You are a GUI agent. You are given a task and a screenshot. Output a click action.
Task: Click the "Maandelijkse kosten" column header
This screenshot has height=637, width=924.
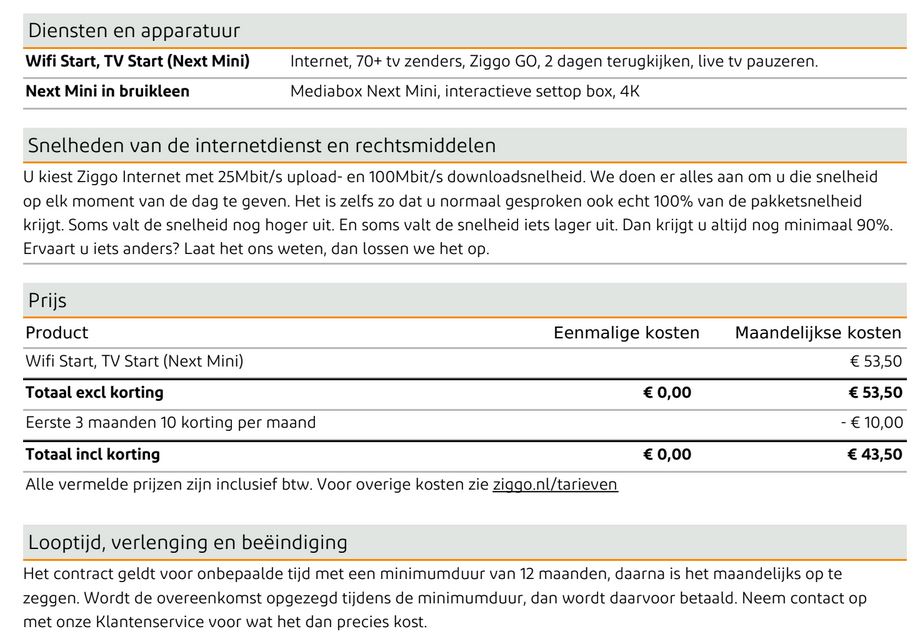(818, 333)
